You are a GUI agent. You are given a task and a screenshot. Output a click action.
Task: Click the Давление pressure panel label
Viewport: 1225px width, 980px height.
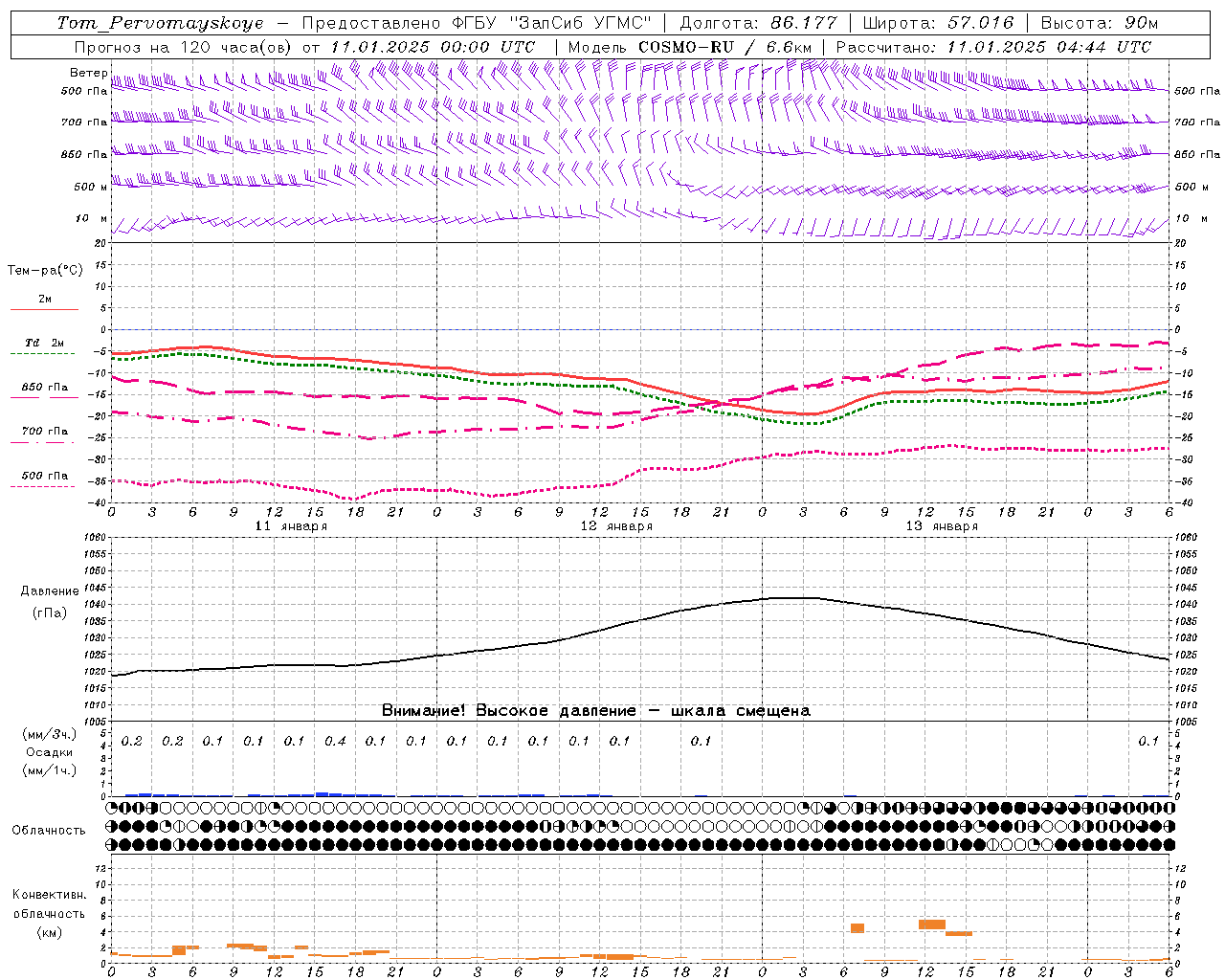[50, 591]
